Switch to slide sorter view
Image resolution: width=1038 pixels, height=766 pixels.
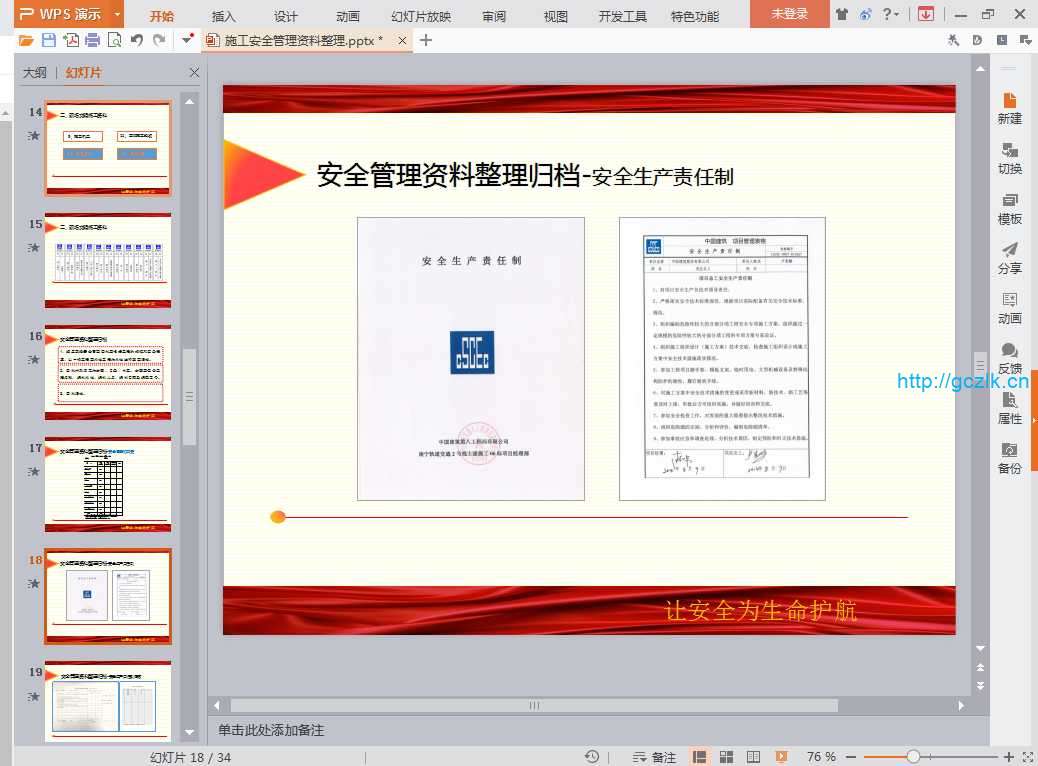tap(726, 757)
